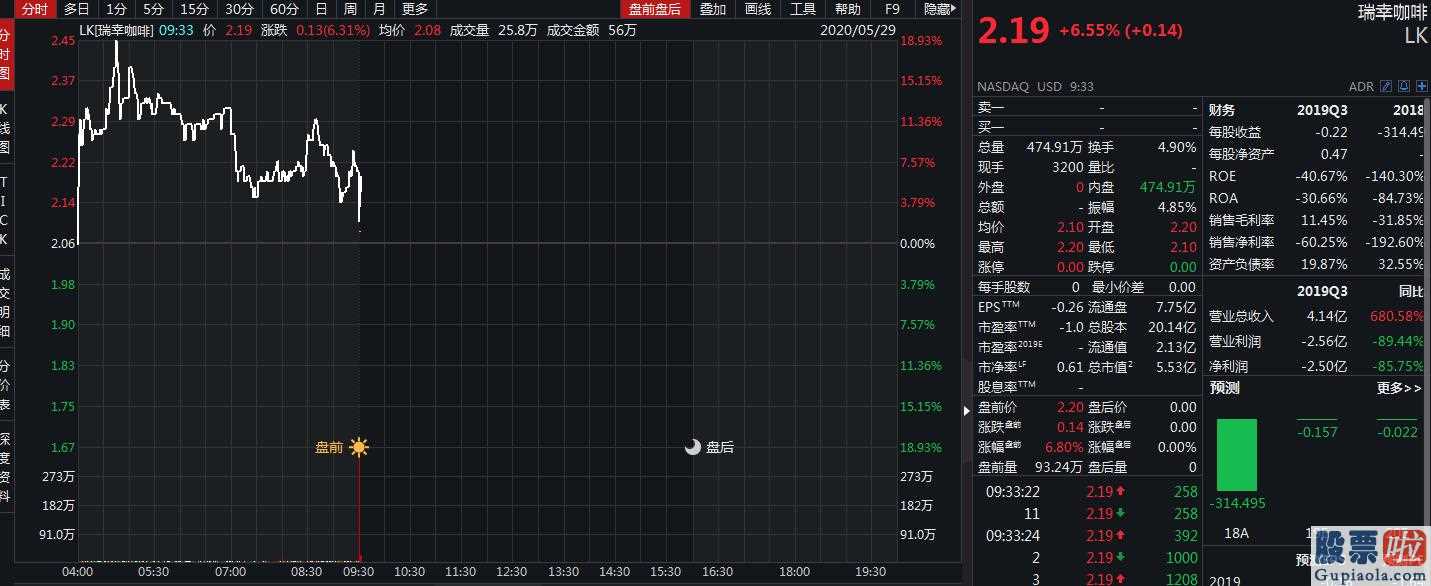Switch to the weekly 周 chart
Image resolution: width=1431 pixels, height=586 pixels.
point(350,9)
